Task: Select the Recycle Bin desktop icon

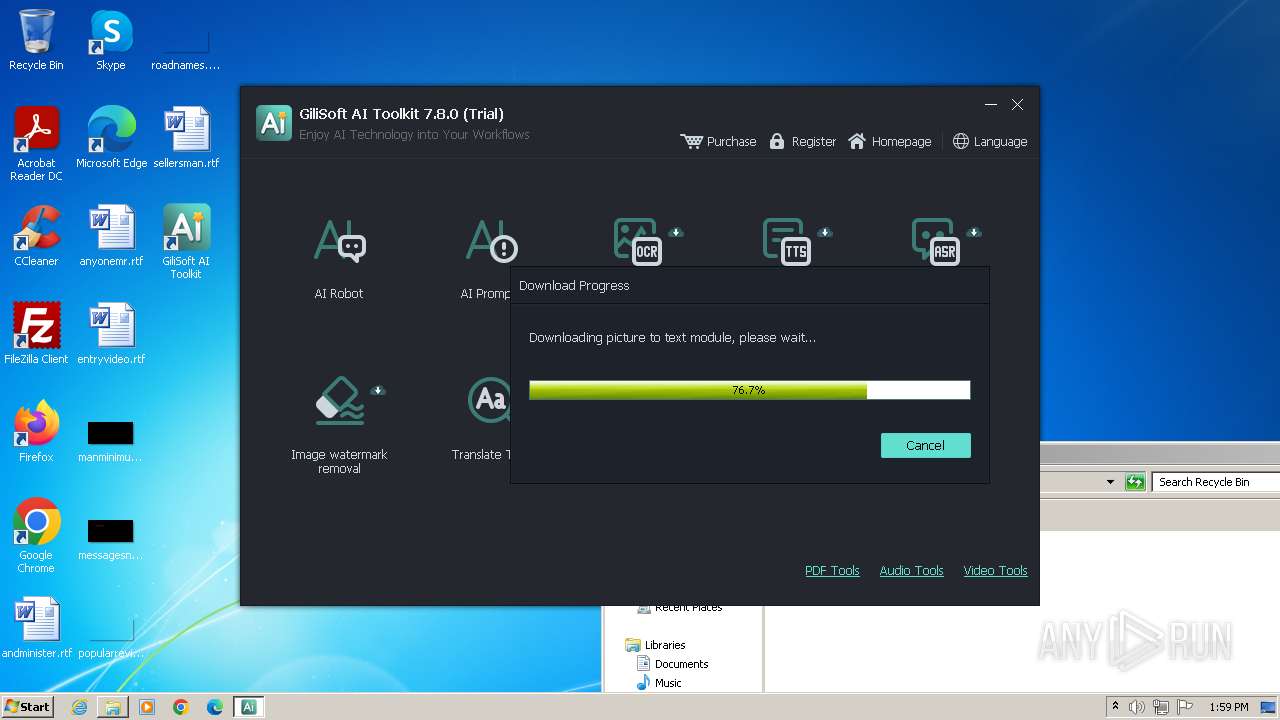Action: pyautogui.click(x=36, y=40)
